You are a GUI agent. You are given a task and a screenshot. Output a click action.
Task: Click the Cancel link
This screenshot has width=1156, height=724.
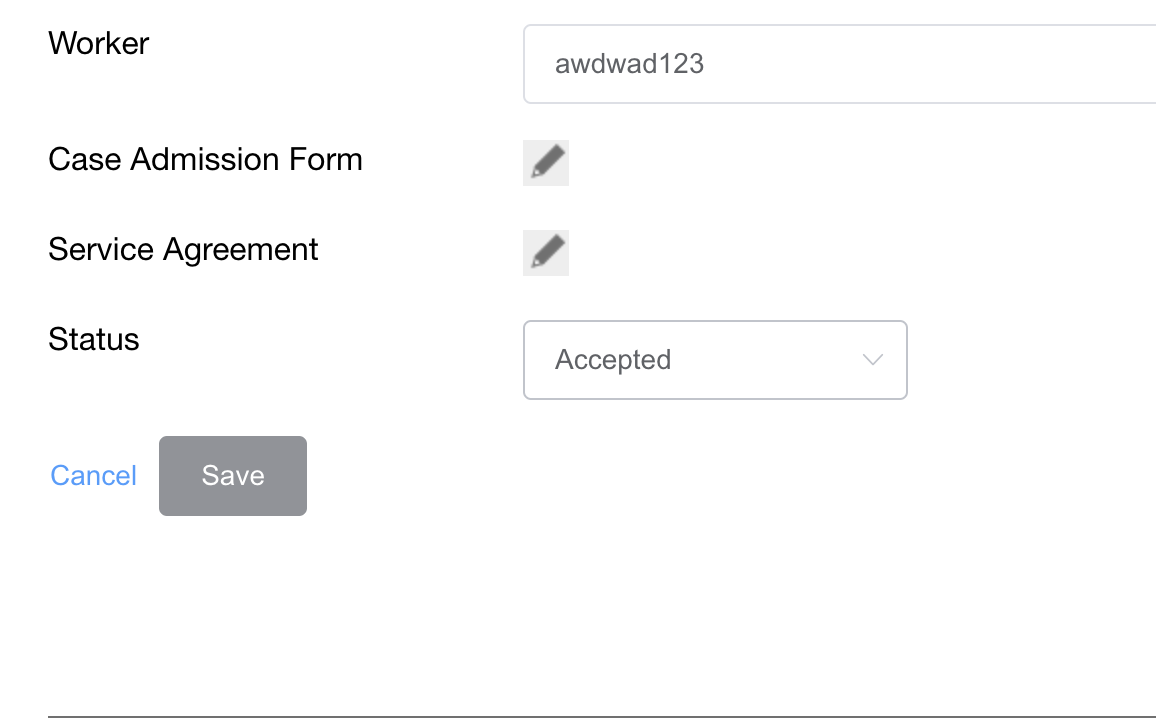[94, 476]
